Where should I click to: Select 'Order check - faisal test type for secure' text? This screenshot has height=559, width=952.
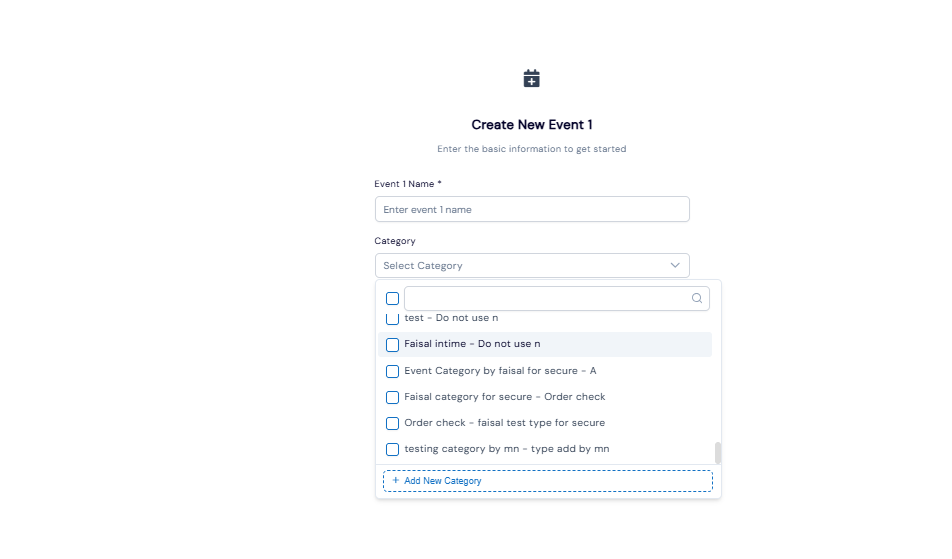[504, 423]
